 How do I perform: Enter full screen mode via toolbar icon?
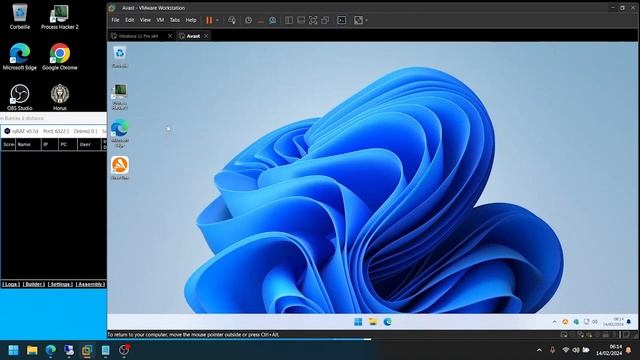pyautogui.click(x=313, y=20)
